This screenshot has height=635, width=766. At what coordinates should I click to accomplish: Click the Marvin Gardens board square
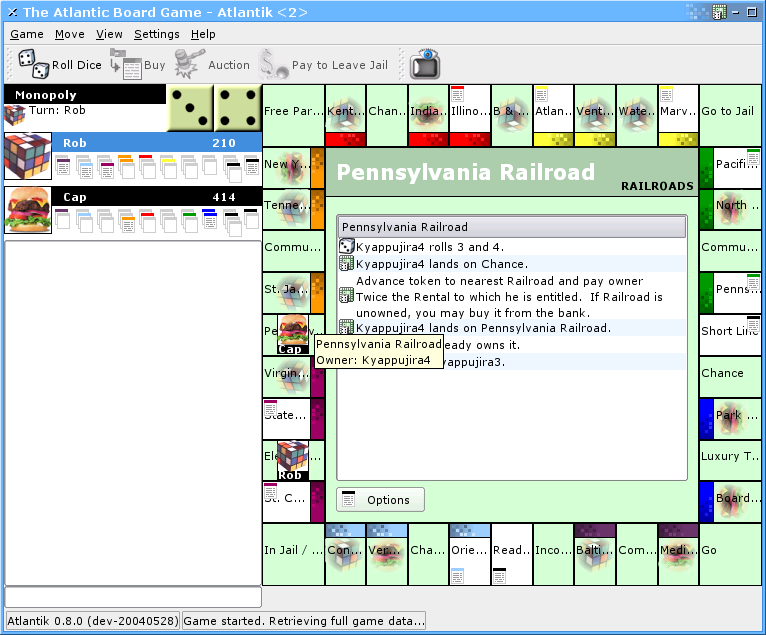point(678,115)
